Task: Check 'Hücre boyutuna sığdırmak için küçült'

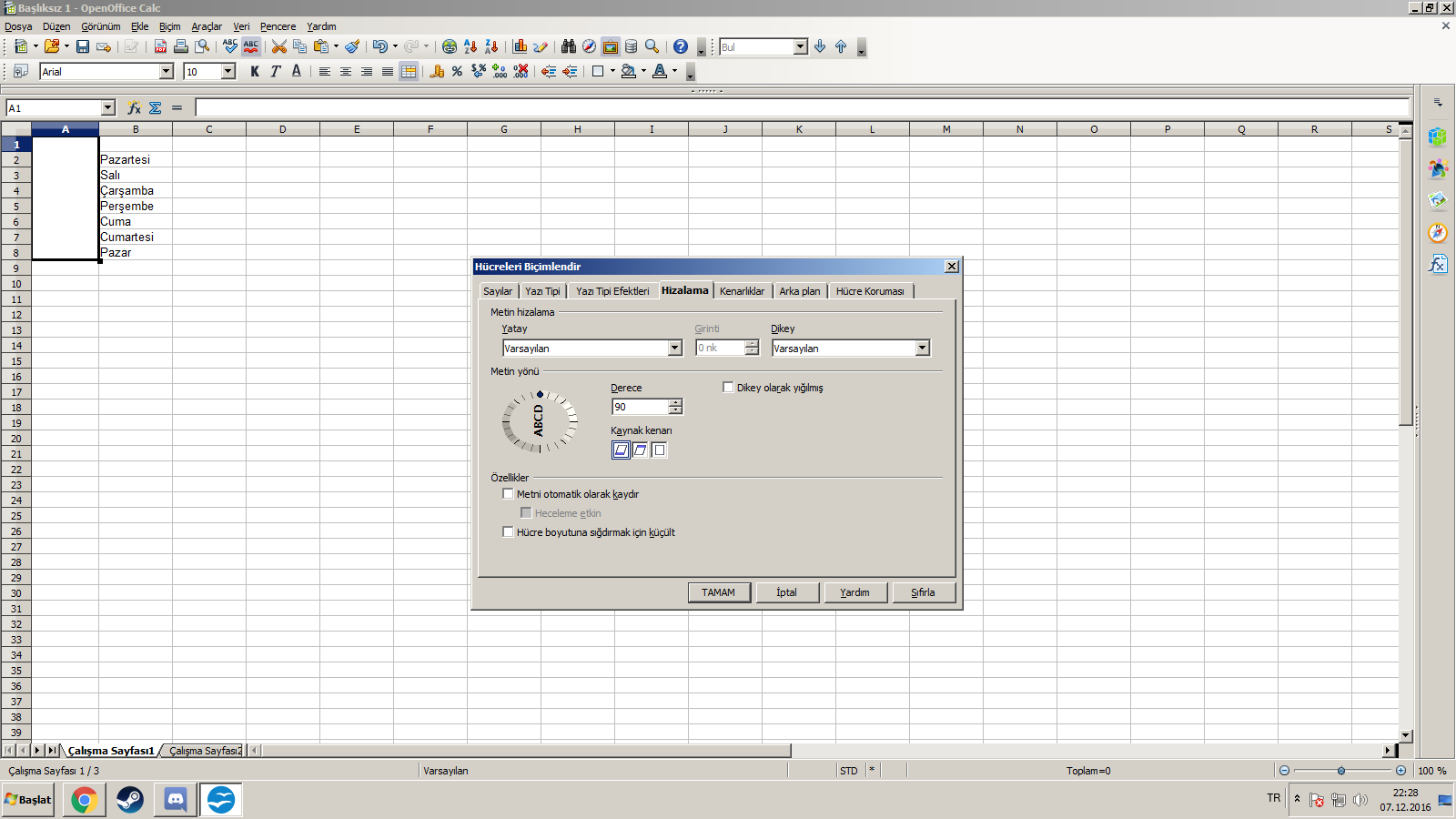Action: (x=508, y=531)
